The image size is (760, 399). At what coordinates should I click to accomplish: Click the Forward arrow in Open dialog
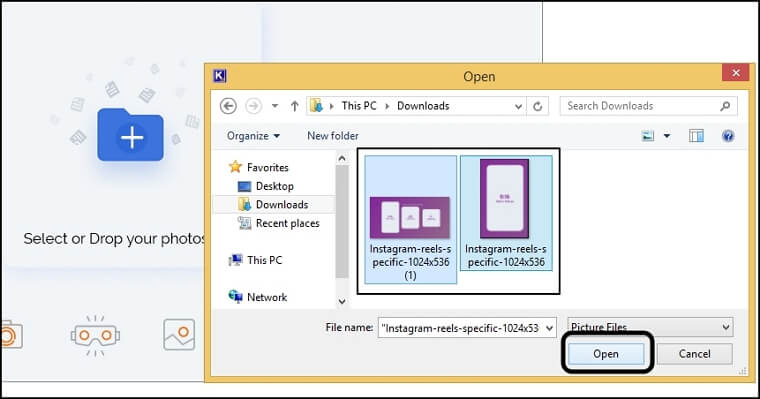pyautogui.click(x=253, y=106)
